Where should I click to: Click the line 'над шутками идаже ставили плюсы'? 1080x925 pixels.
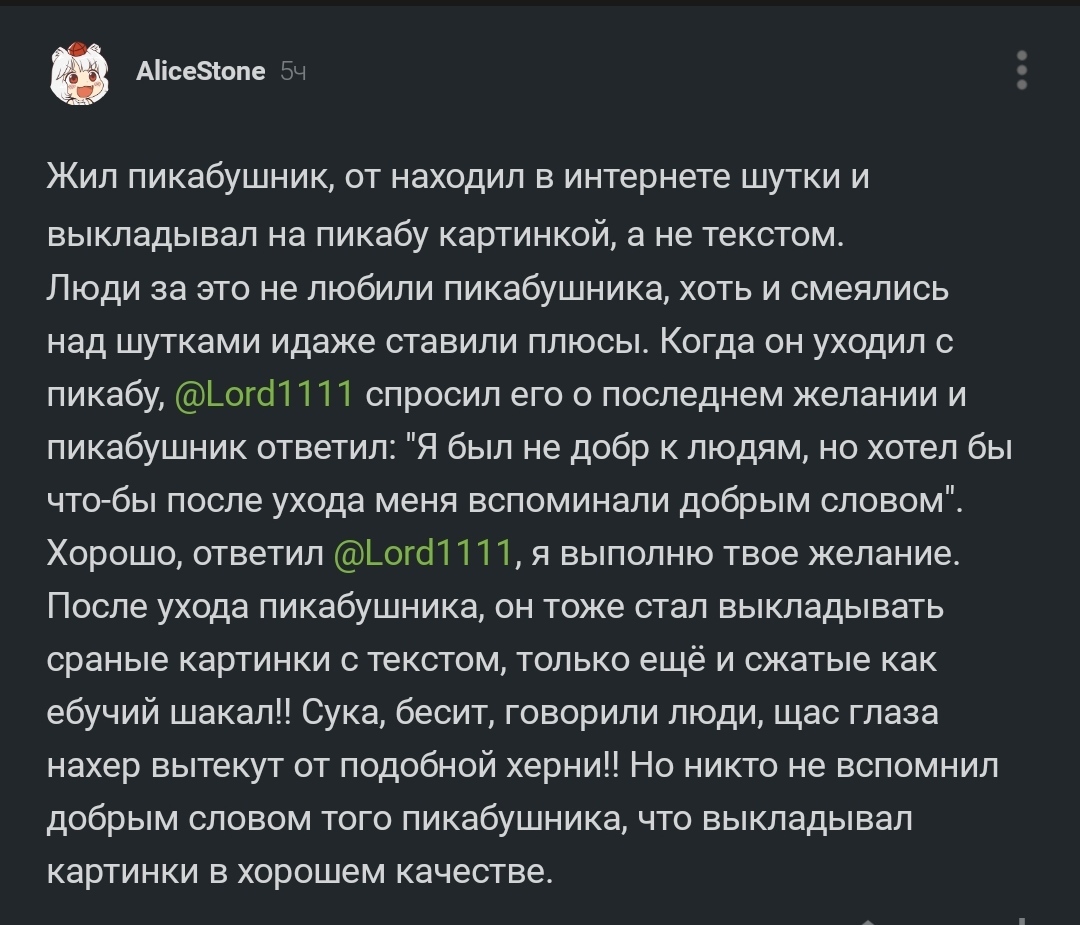(x=500, y=342)
